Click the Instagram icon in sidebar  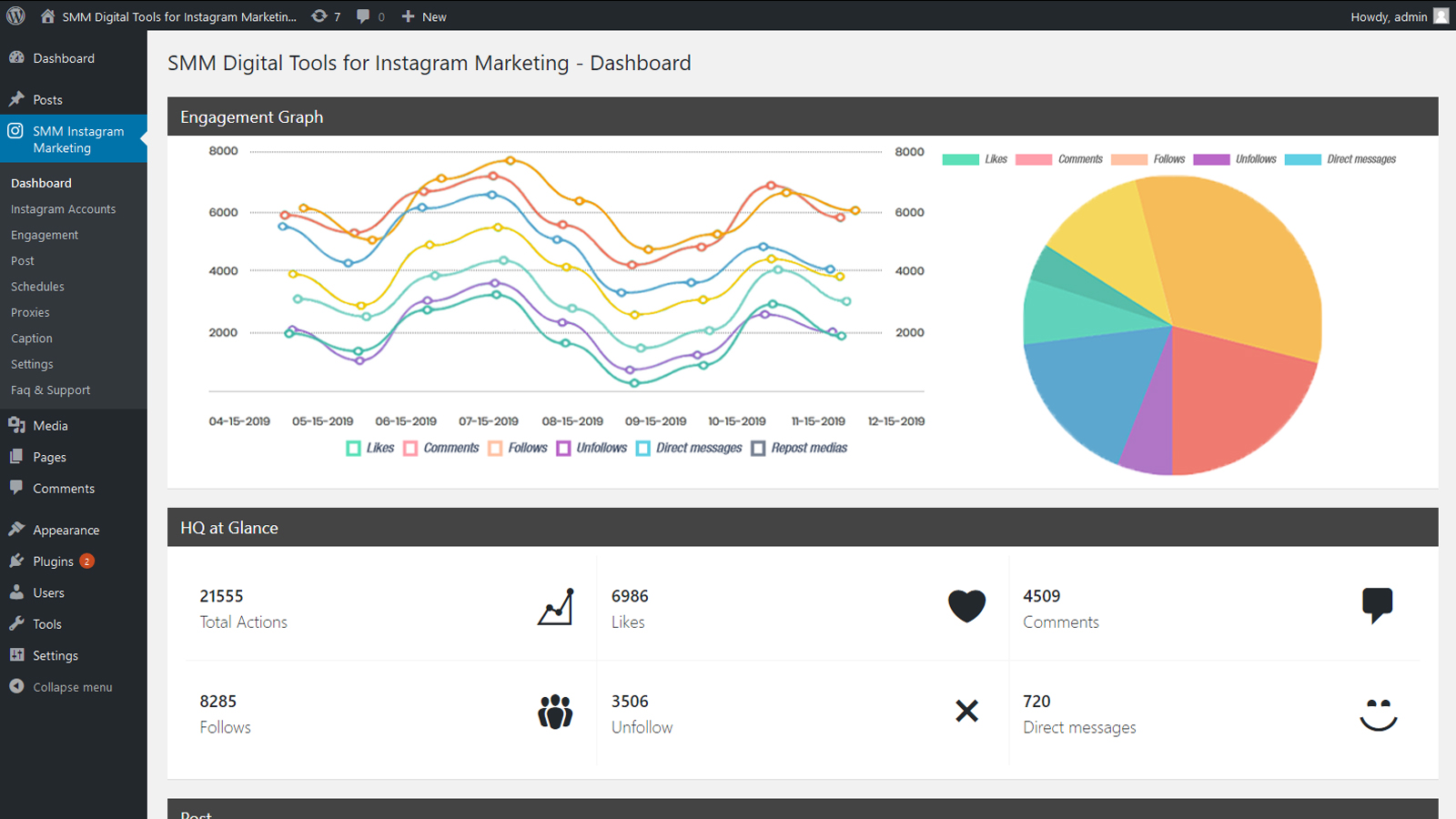coord(15,131)
